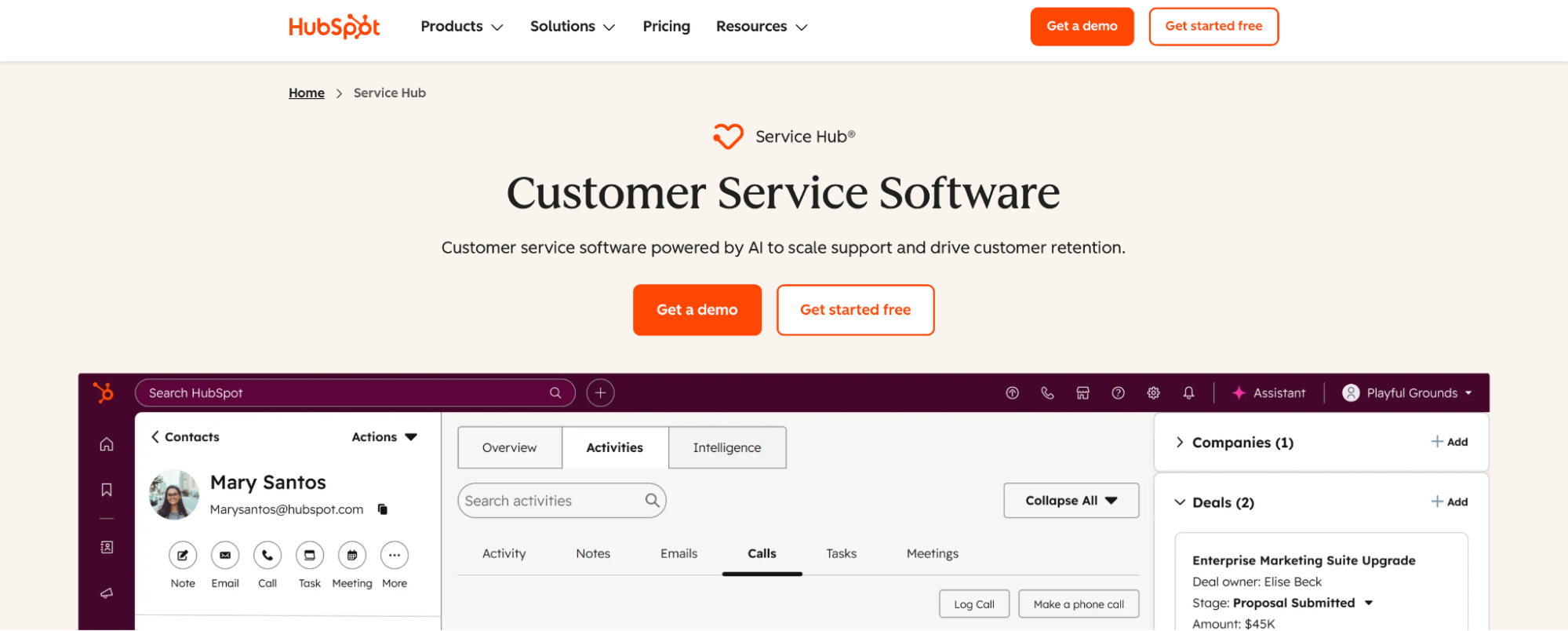
Task: Click the More ellipsis icon
Action: tap(395, 555)
